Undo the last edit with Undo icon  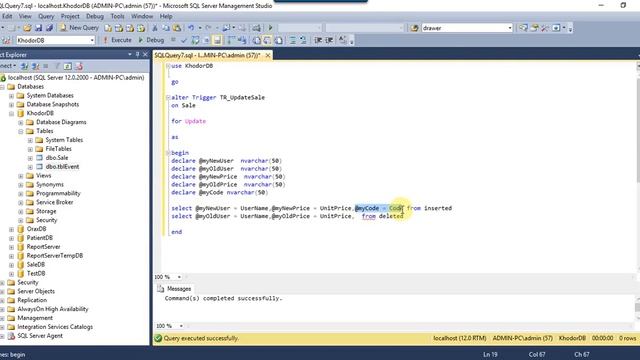point(191,28)
